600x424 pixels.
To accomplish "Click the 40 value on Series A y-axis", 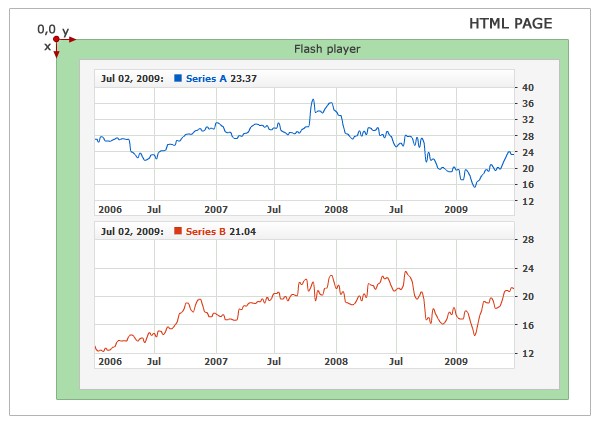I will pos(527,87).
